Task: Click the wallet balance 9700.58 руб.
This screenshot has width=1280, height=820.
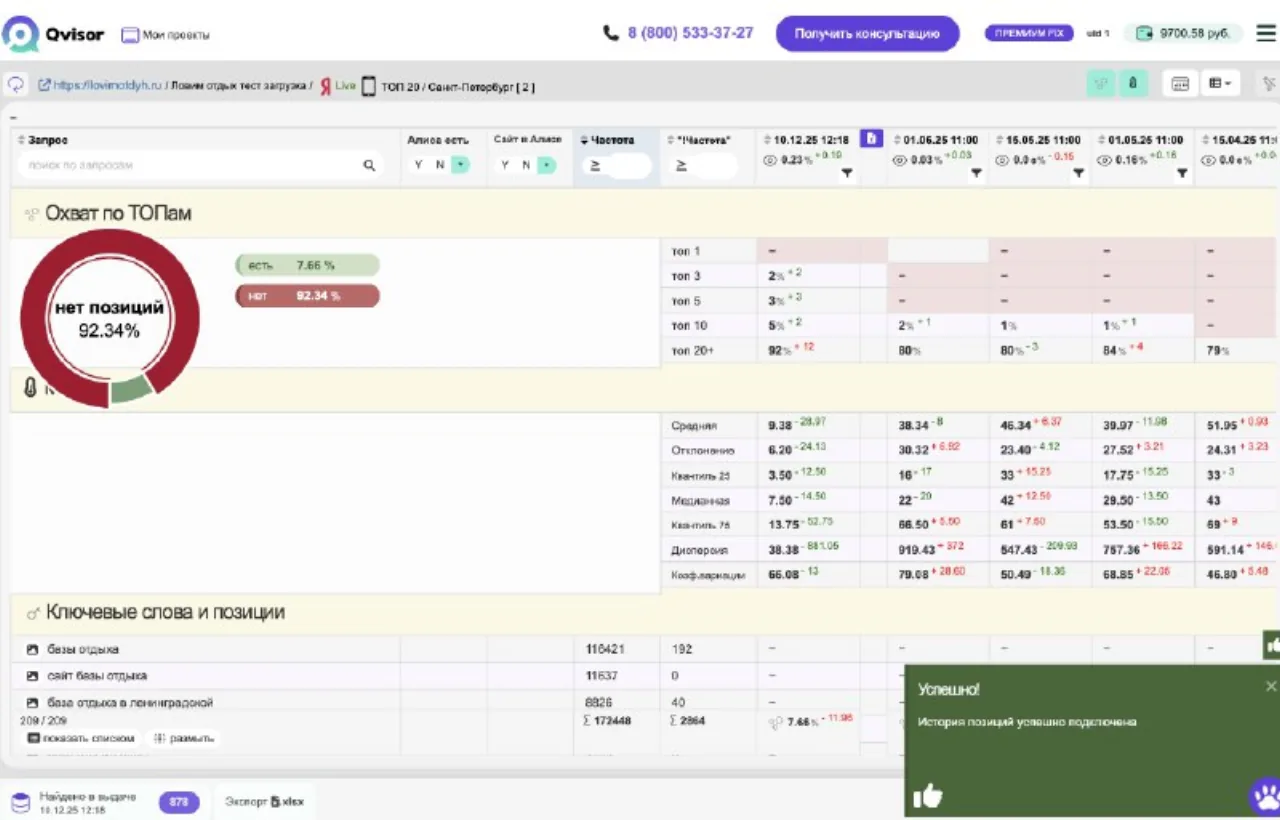Action: (x=1183, y=33)
